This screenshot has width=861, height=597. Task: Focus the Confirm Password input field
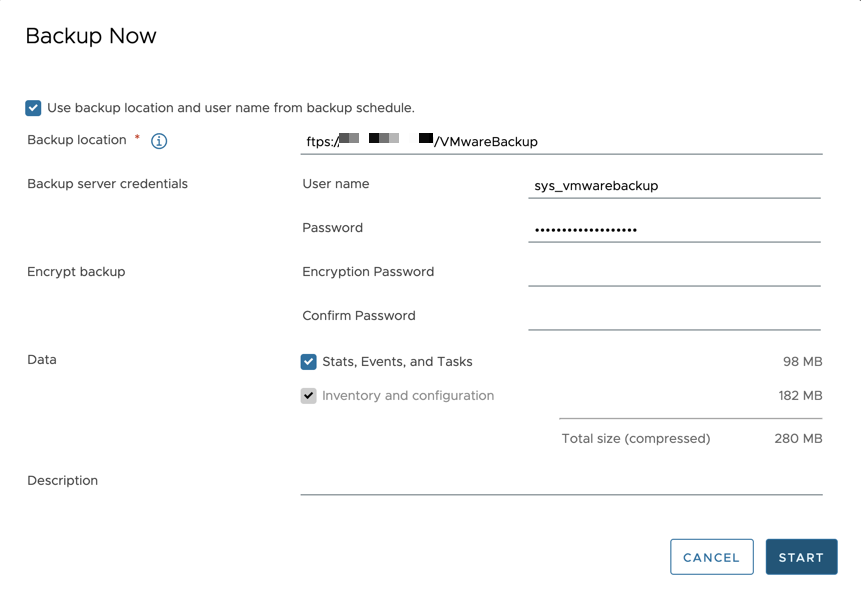coord(674,317)
